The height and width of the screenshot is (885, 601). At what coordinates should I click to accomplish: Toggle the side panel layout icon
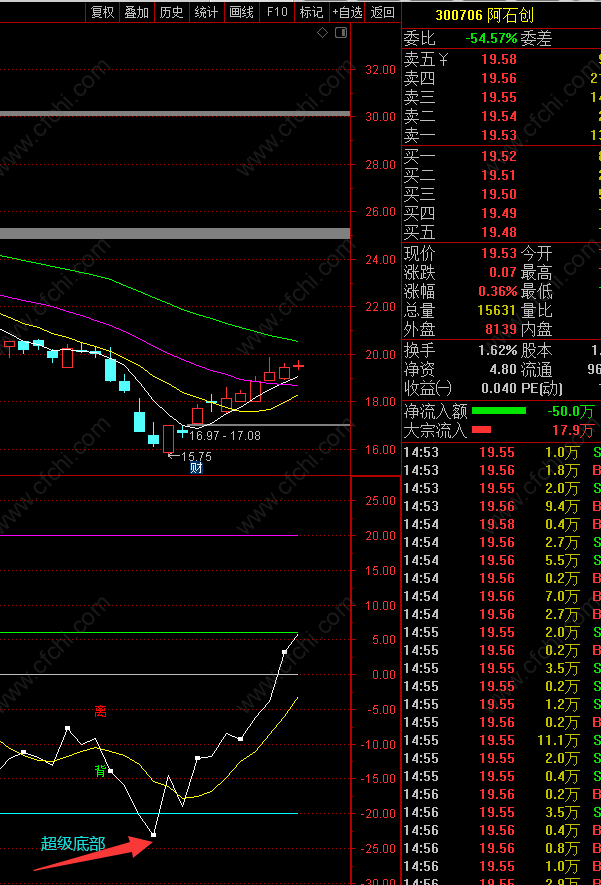(341, 33)
